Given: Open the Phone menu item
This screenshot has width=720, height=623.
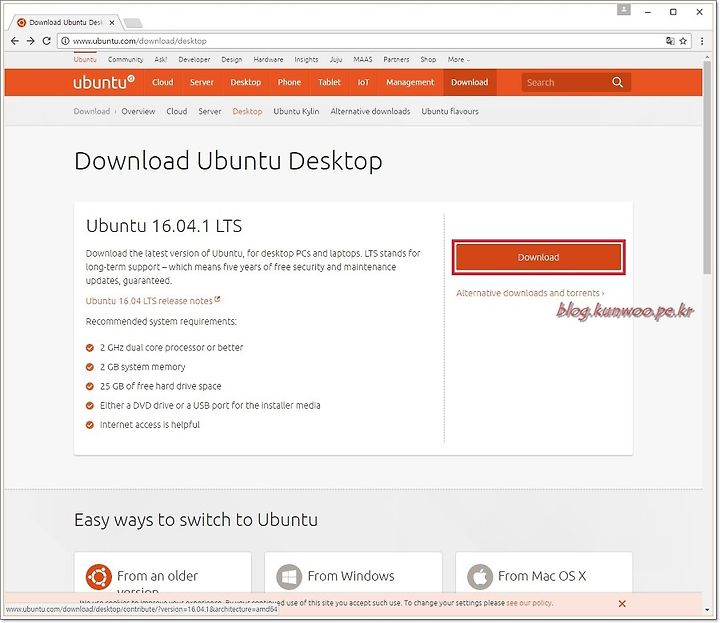Looking at the screenshot, I should (289, 82).
